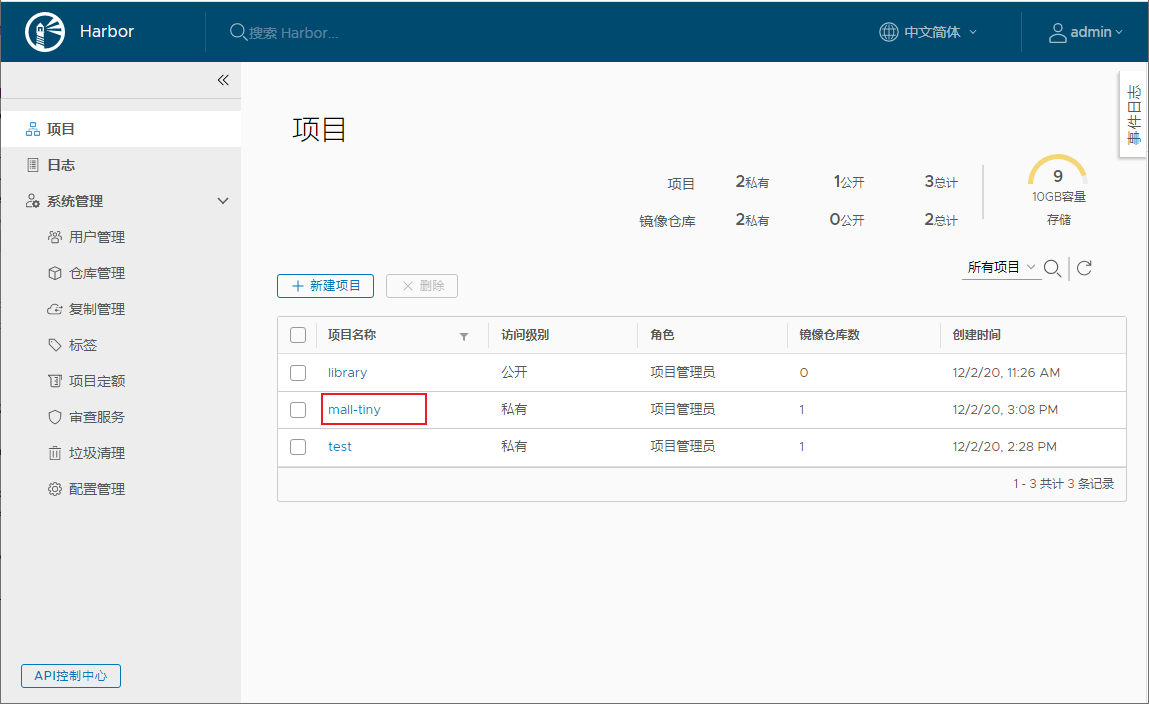Click the project list search magnifier icon

[1052, 268]
